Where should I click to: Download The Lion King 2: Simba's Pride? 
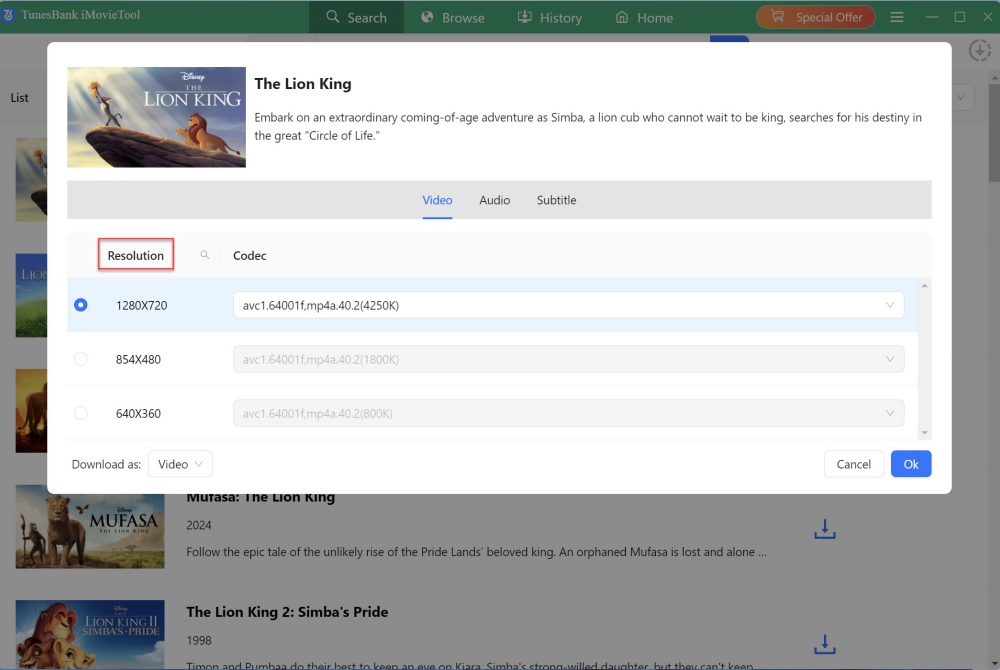point(825,644)
